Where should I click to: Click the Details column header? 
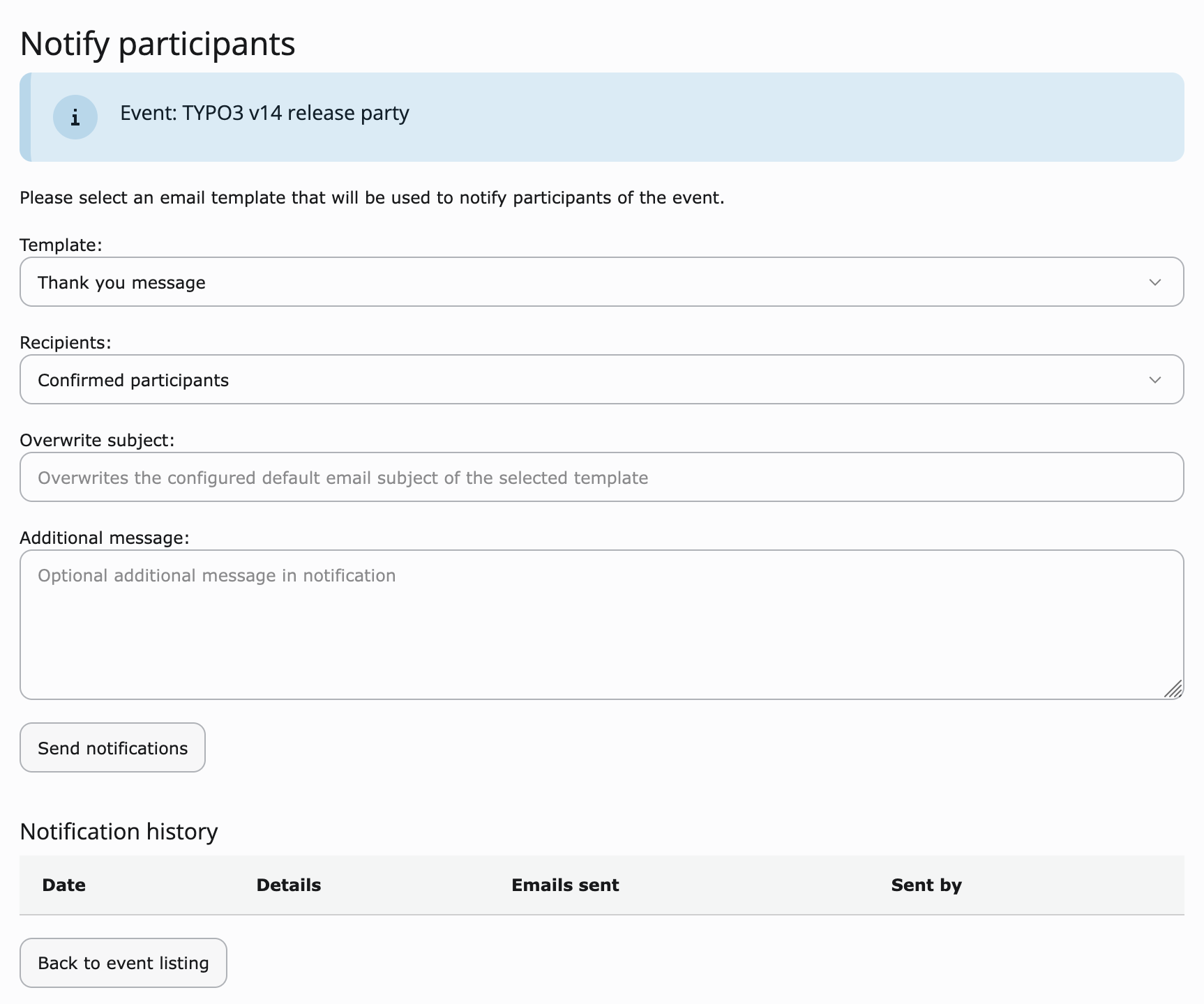289,885
